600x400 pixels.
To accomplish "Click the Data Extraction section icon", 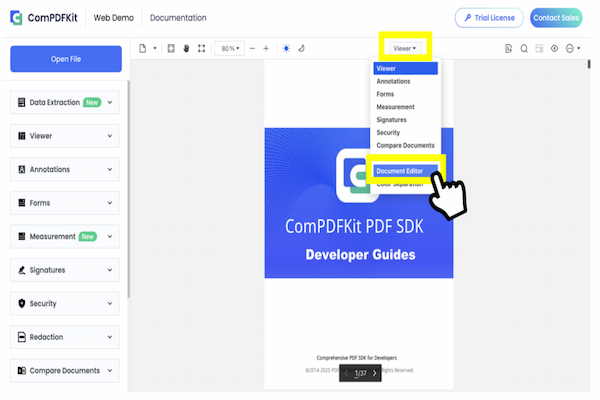I will click(x=22, y=103).
